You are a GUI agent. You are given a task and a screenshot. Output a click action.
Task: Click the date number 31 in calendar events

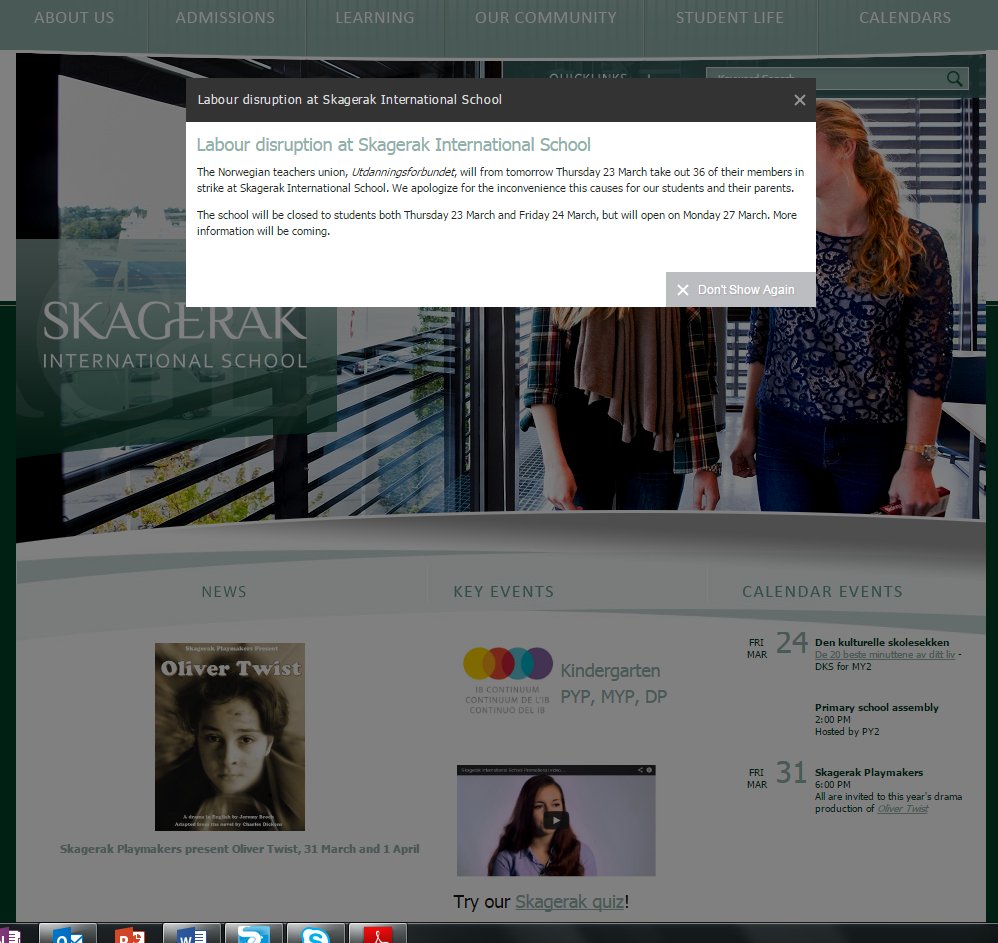tap(791, 772)
